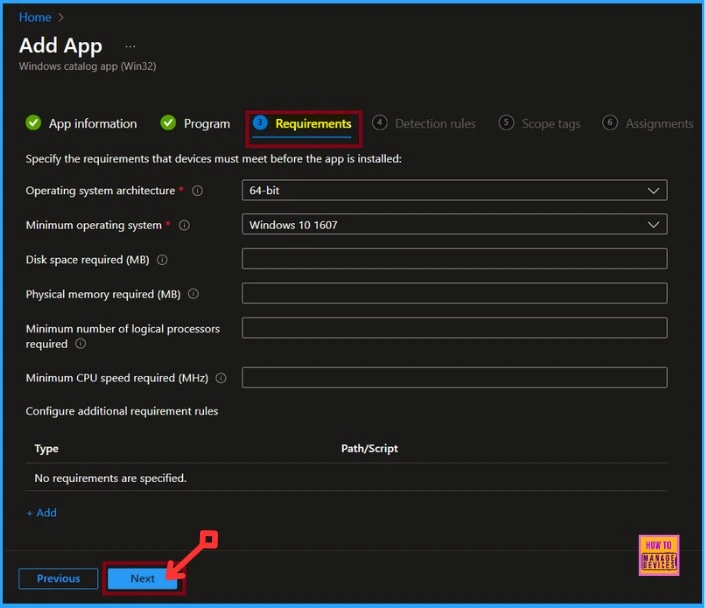The height and width of the screenshot is (608, 705).
Task: Click the Minimum CPU speed input field
Action: (455, 378)
